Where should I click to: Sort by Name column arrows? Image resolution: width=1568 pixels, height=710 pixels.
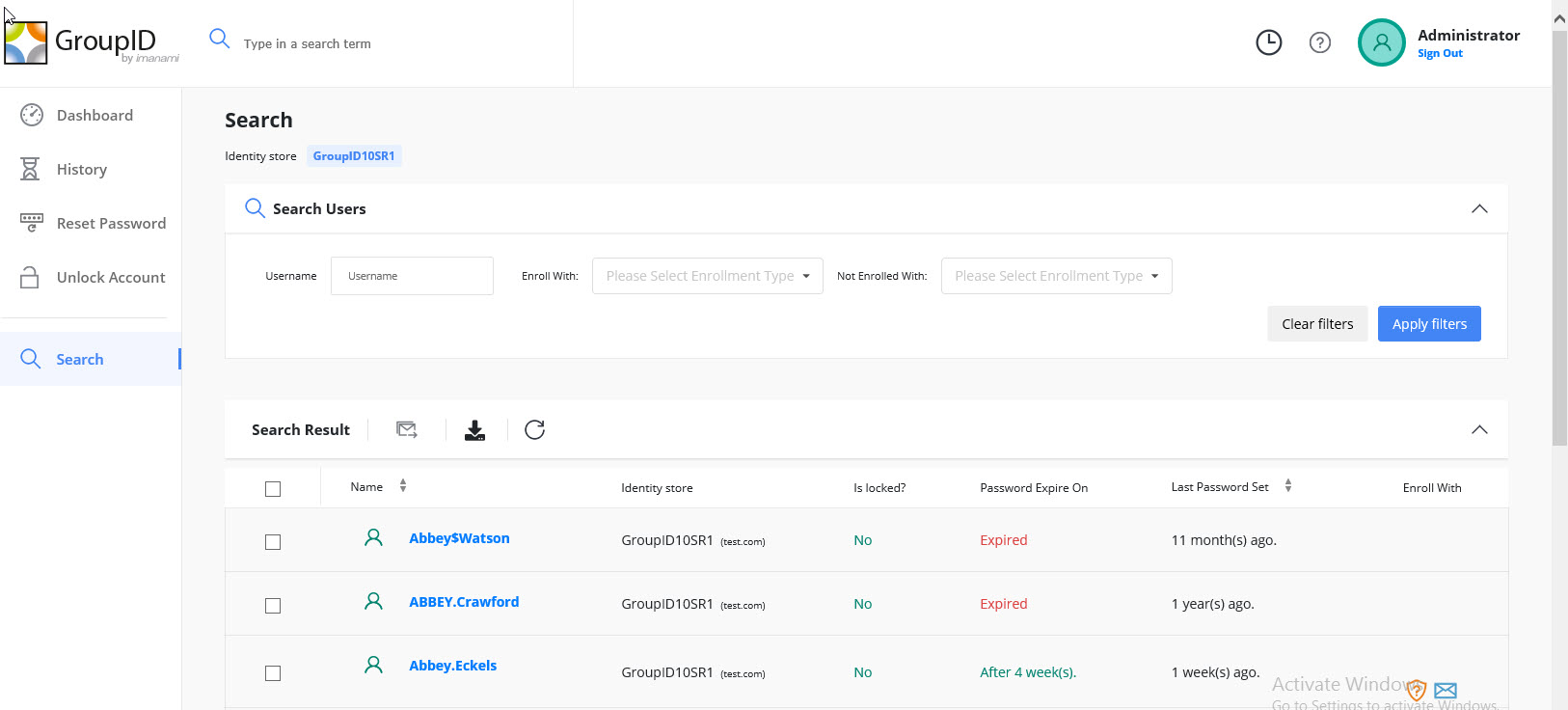(403, 486)
